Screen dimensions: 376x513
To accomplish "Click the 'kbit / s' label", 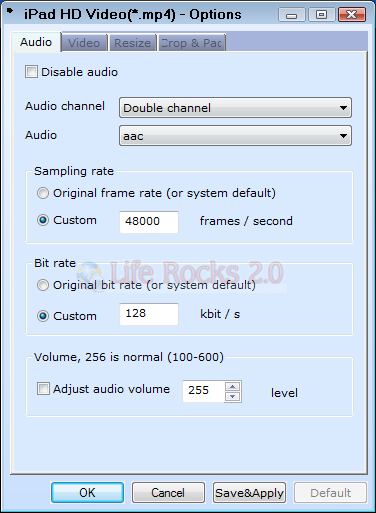I will pos(220,314).
